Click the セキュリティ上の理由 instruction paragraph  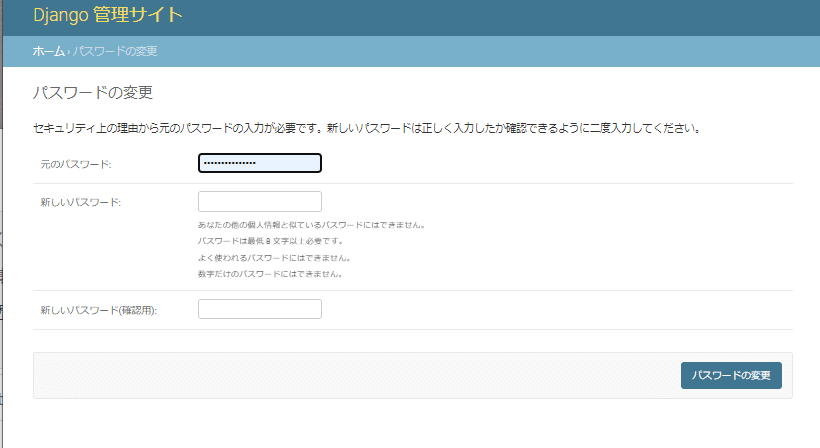click(368, 128)
